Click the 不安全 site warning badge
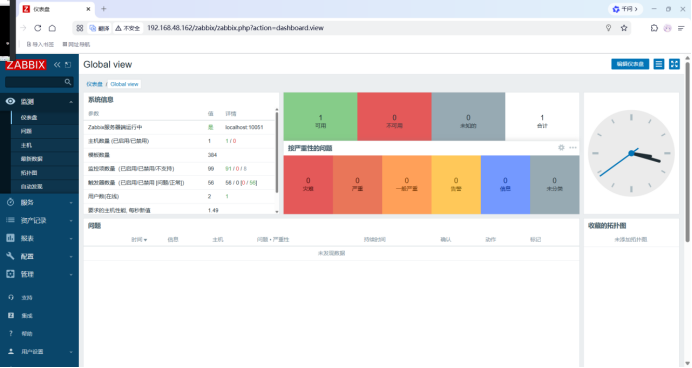Image resolution: width=692 pixels, height=368 pixels. pyautogui.click(x=128, y=28)
